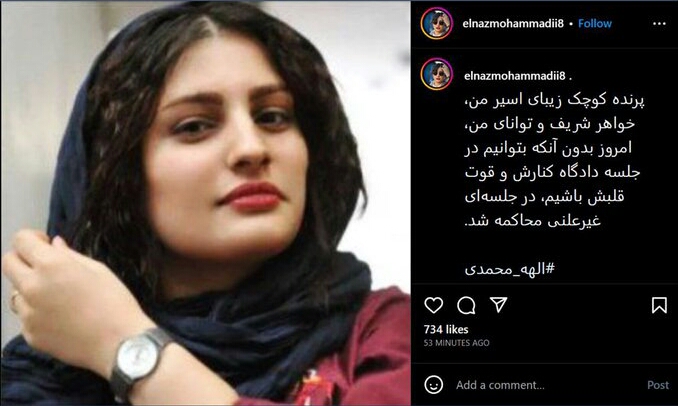Image resolution: width=678 pixels, height=406 pixels.
Task: Like the post with the heart icon
Action: pyautogui.click(x=434, y=305)
